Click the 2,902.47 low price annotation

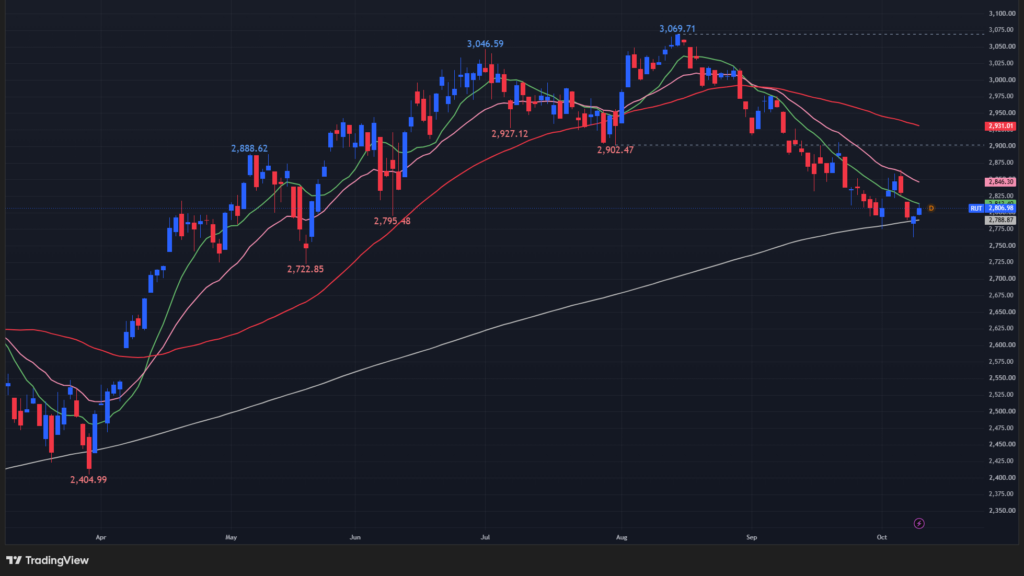click(x=615, y=150)
